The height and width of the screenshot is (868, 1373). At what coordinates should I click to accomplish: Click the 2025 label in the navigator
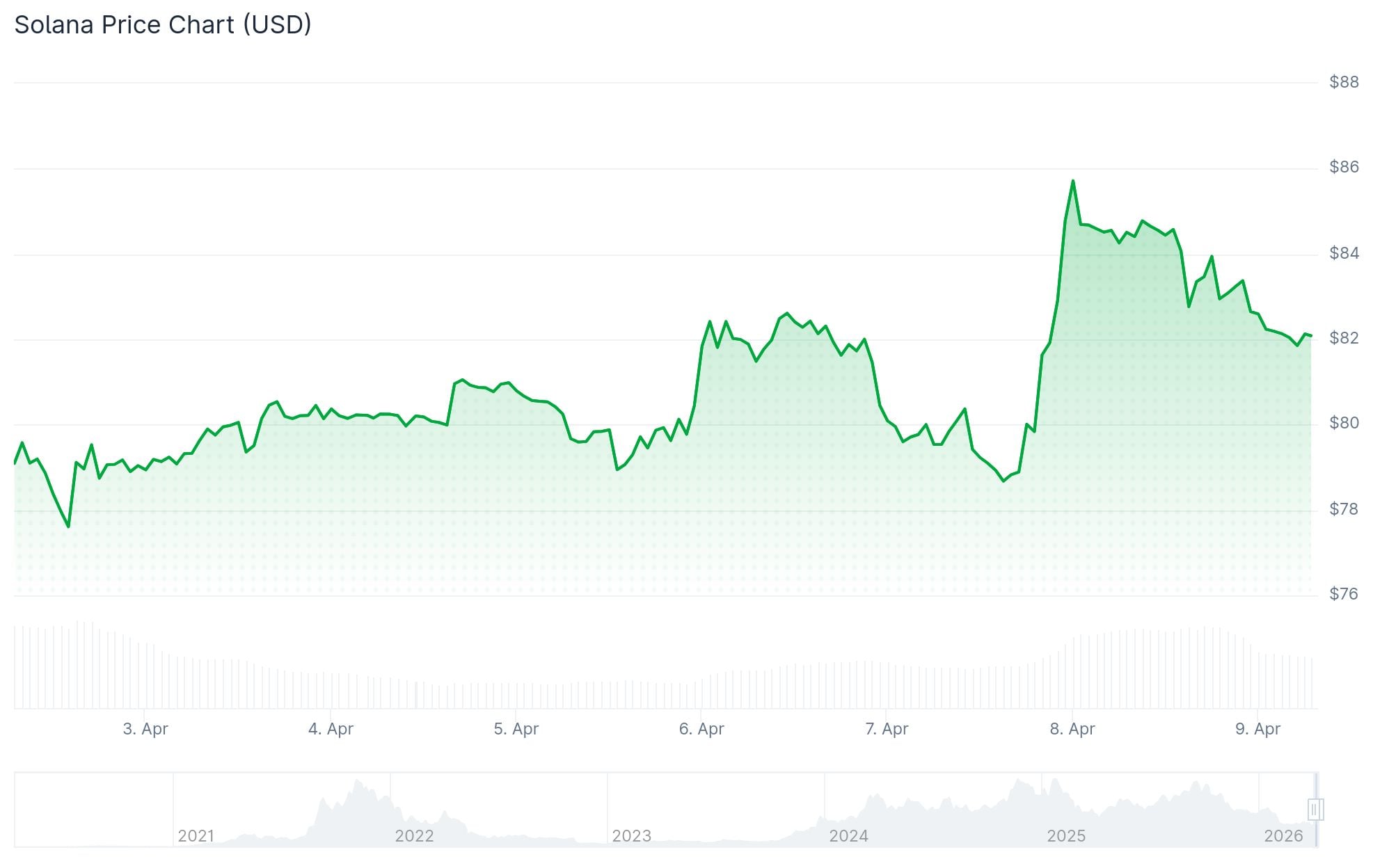(1066, 835)
